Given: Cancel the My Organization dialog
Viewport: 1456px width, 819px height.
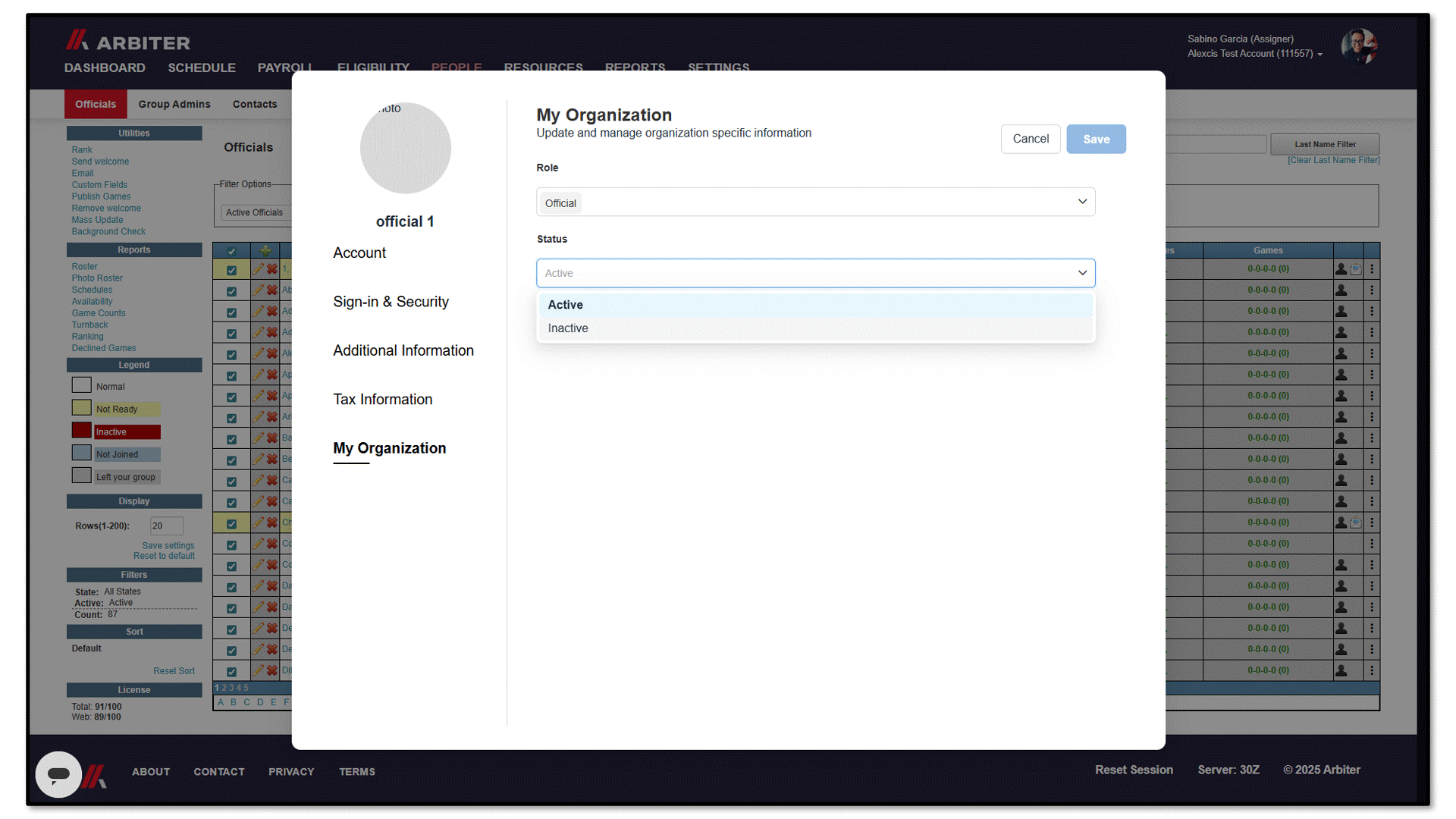Looking at the screenshot, I should (1031, 140).
